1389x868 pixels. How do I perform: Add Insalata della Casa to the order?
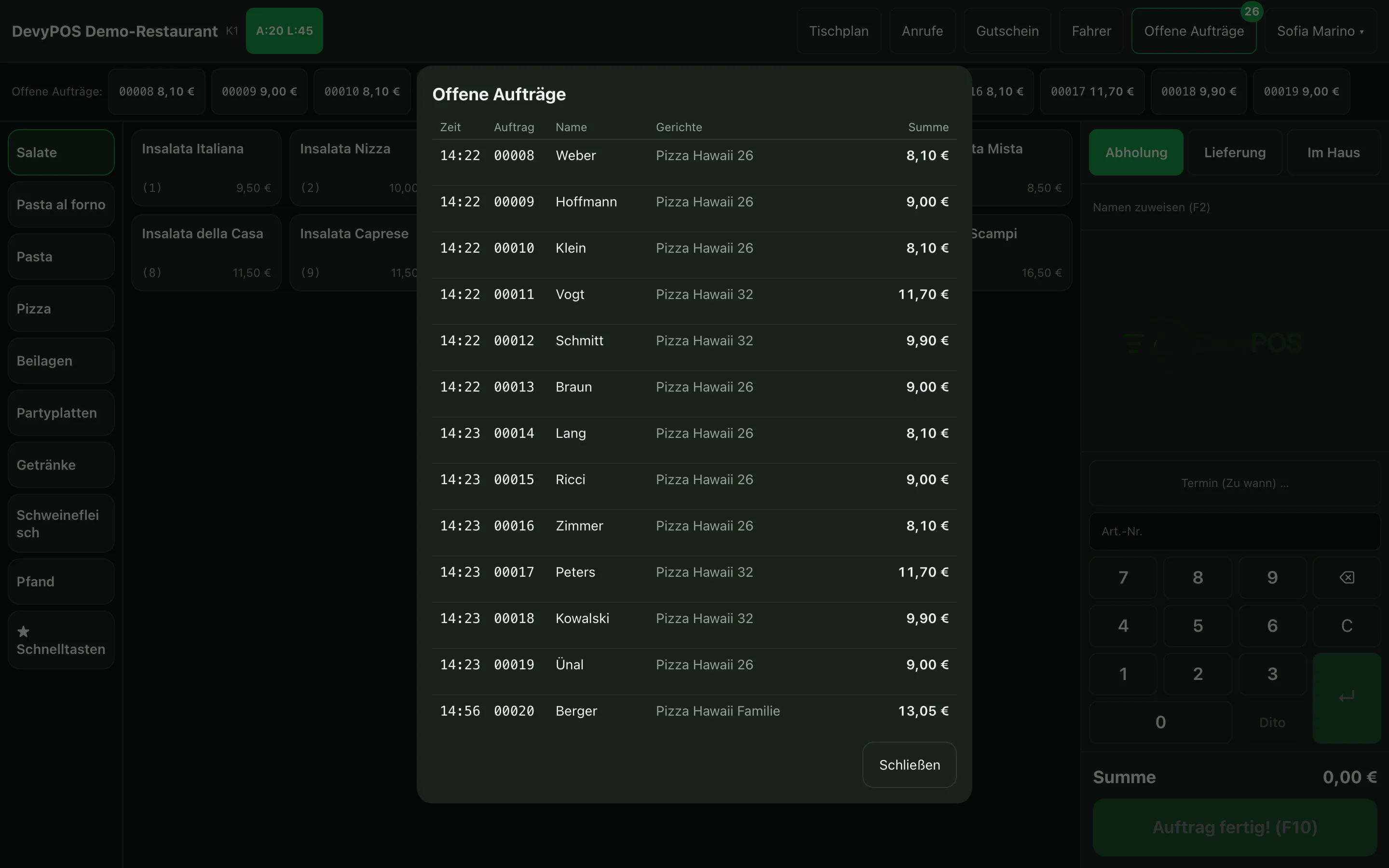point(206,253)
